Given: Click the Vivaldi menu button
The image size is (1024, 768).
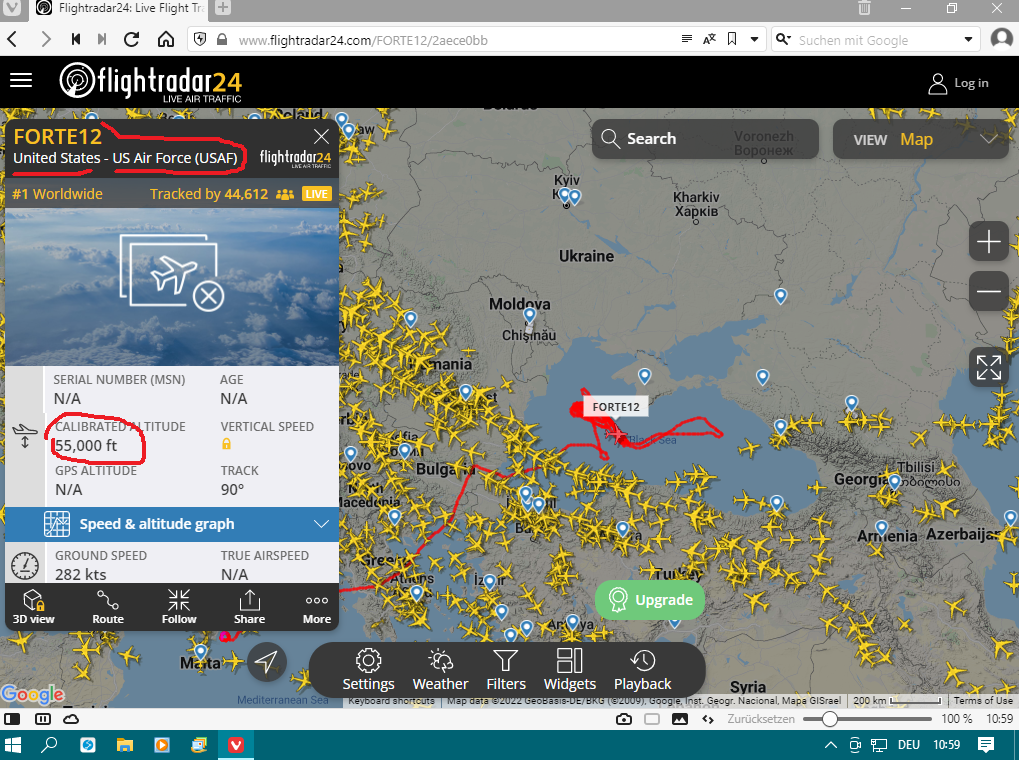Looking at the screenshot, I should tap(12, 8).
